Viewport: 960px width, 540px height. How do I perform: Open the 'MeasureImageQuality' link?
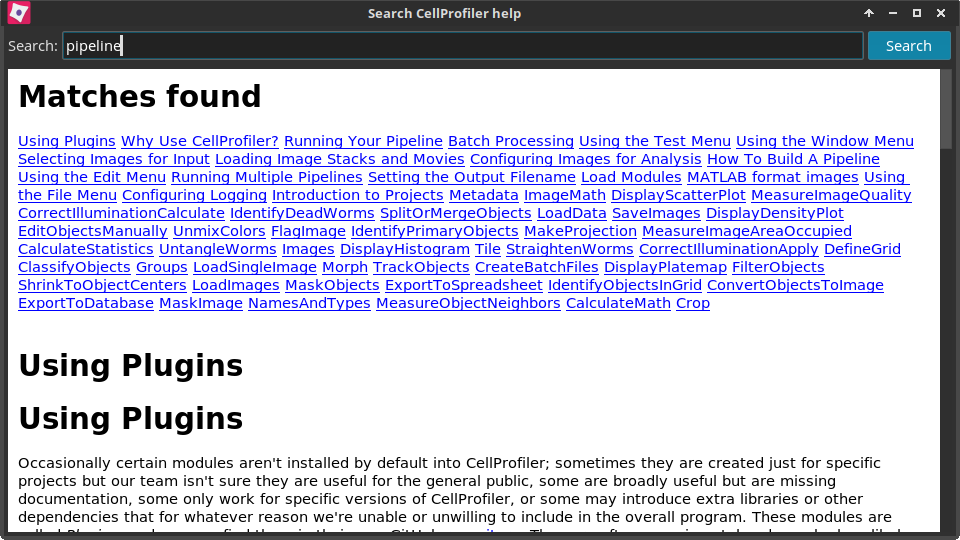tap(831, 195)
